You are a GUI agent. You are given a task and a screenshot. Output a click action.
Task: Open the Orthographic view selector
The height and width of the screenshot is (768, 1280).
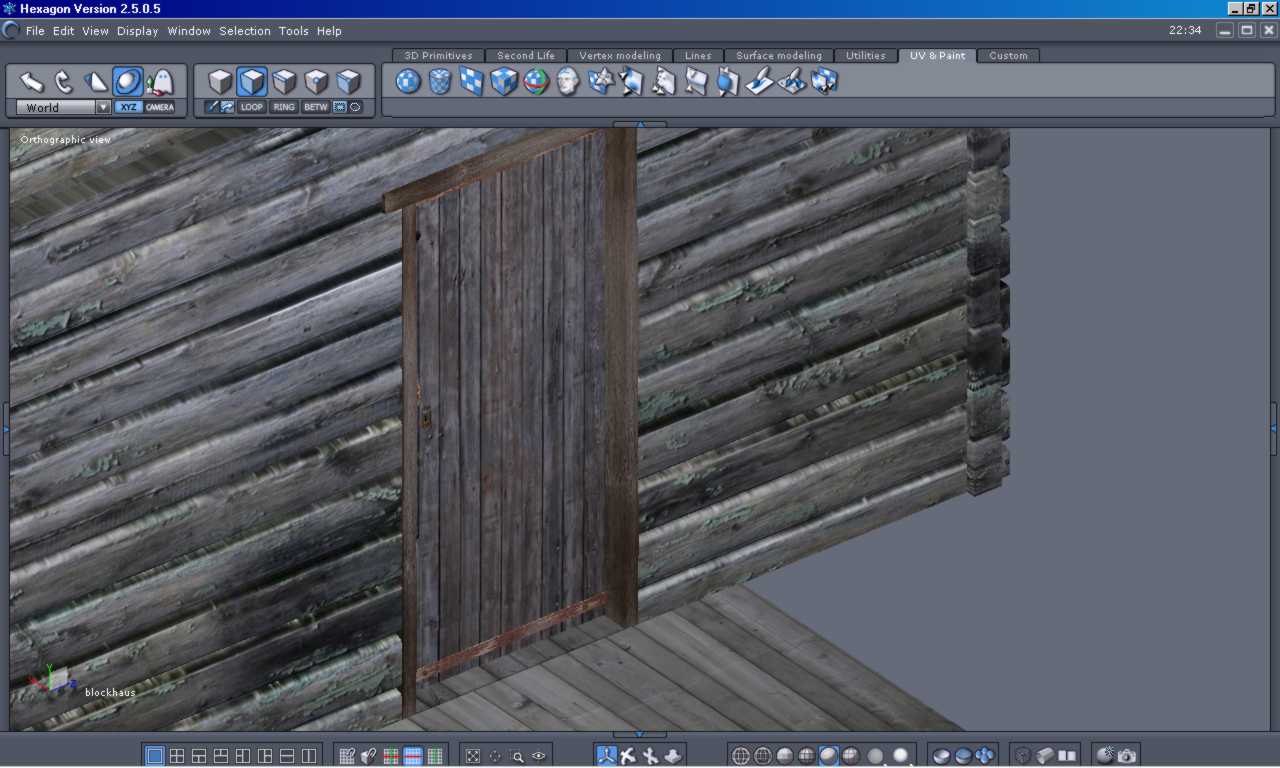pyautogui.click(x=66, y=139)
